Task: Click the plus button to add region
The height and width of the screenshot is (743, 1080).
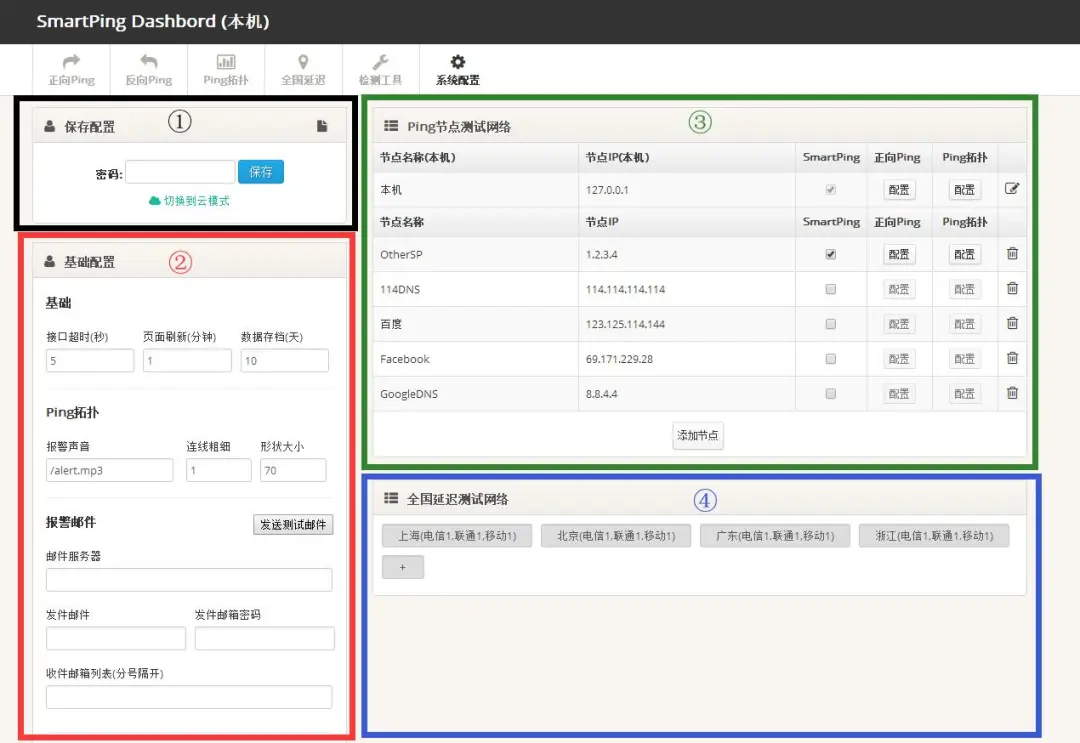Action: point(403,567)
